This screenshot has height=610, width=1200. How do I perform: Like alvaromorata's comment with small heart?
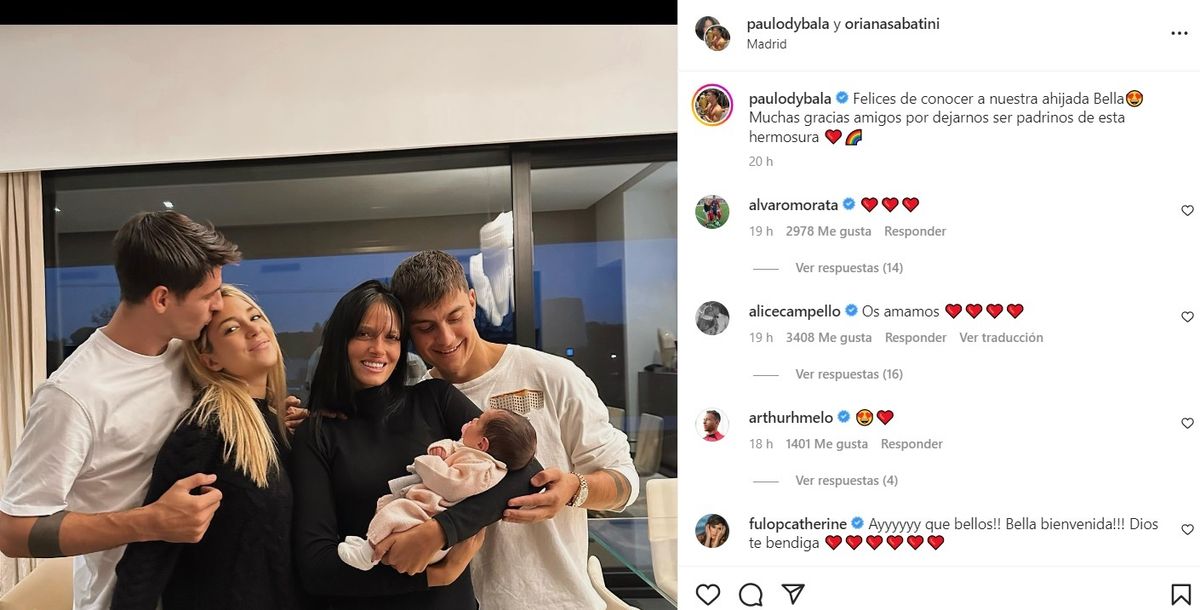(x=1187, y=211)
